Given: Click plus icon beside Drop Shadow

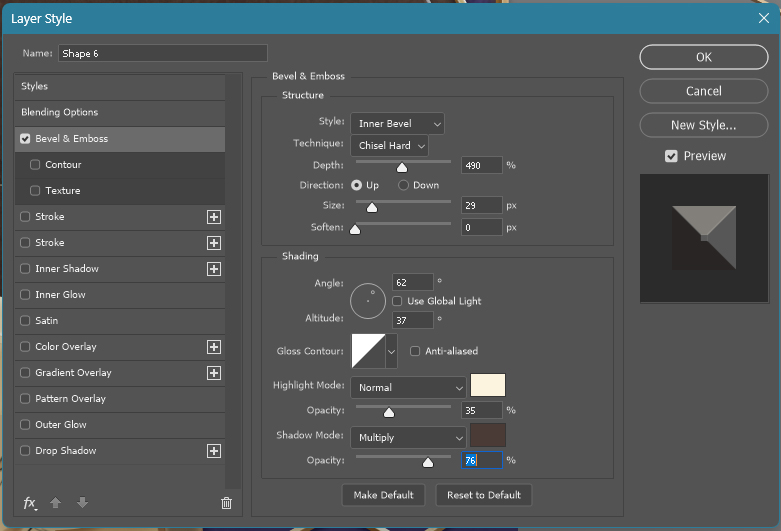Looking at the screenshot, I should click(x=214, y=451).
